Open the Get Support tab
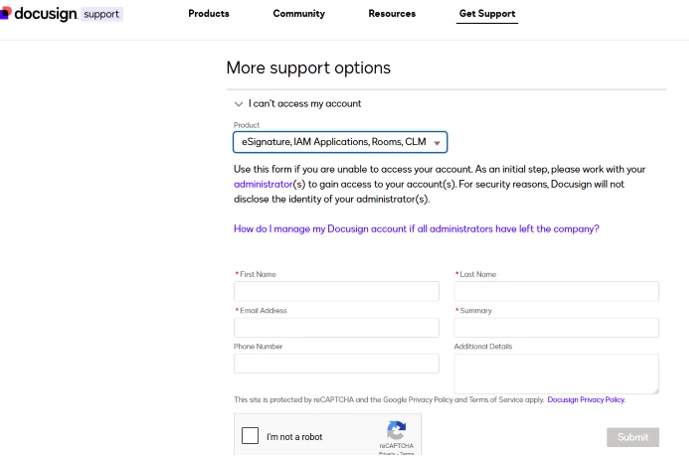Screen dimensions: 689x465 click(487, 14)
